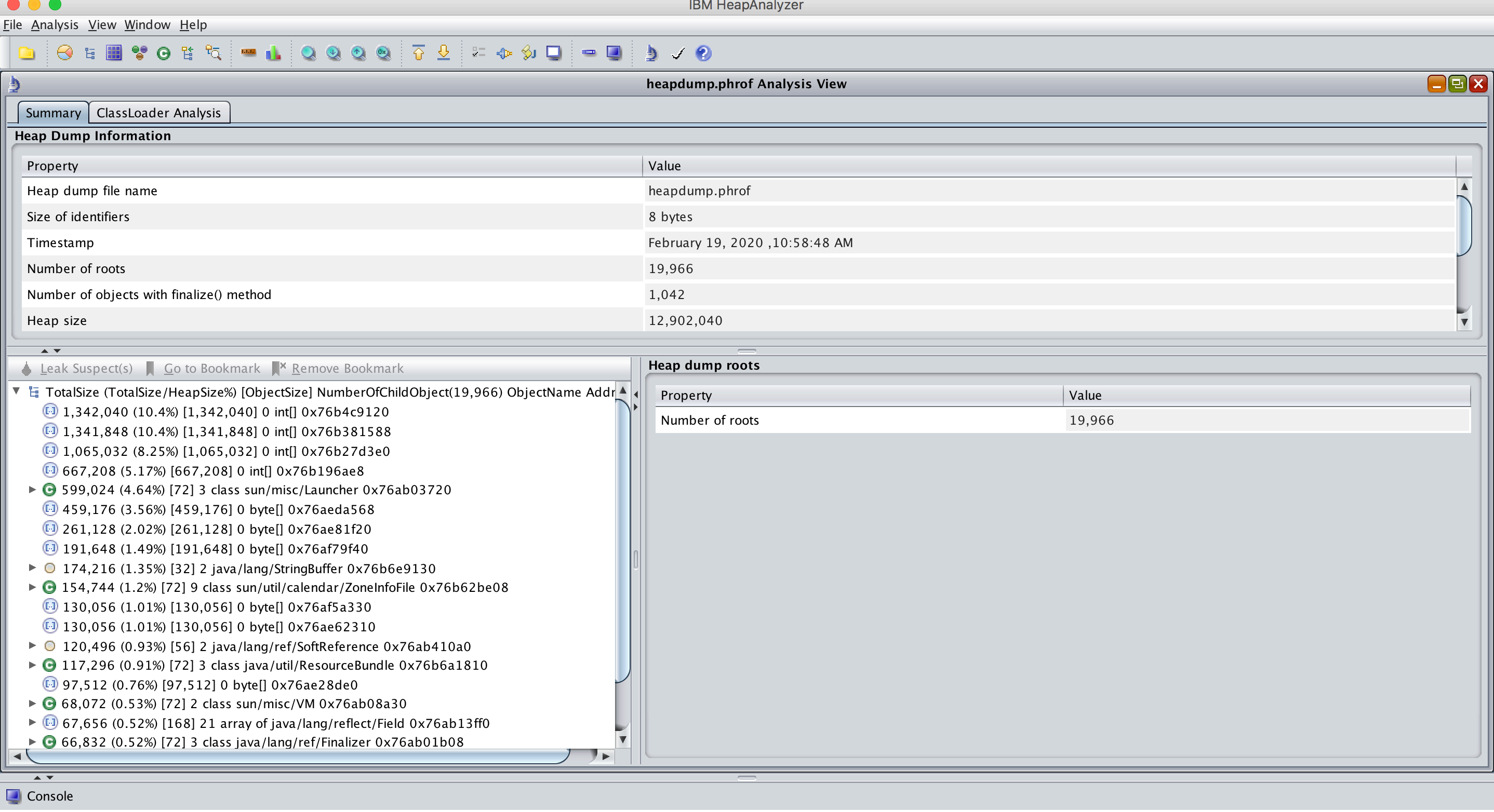Select the 1,342,040 int[] 0x76b4c9120 row

[225, 412]
